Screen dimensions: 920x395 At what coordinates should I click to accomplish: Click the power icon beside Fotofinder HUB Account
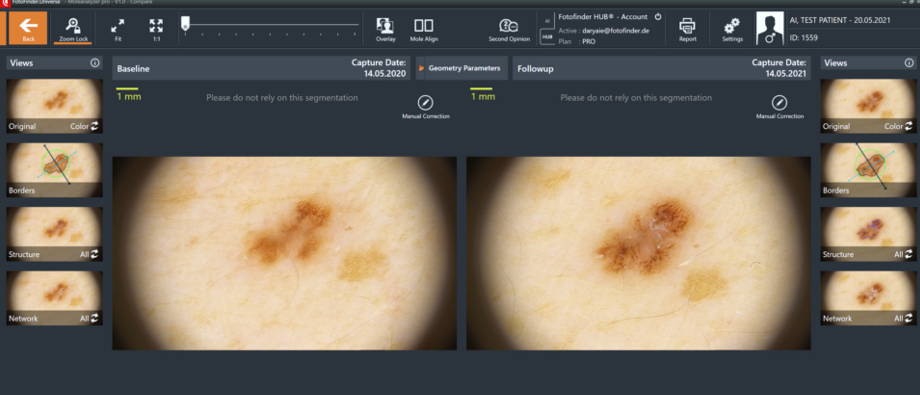coord(658,17)
